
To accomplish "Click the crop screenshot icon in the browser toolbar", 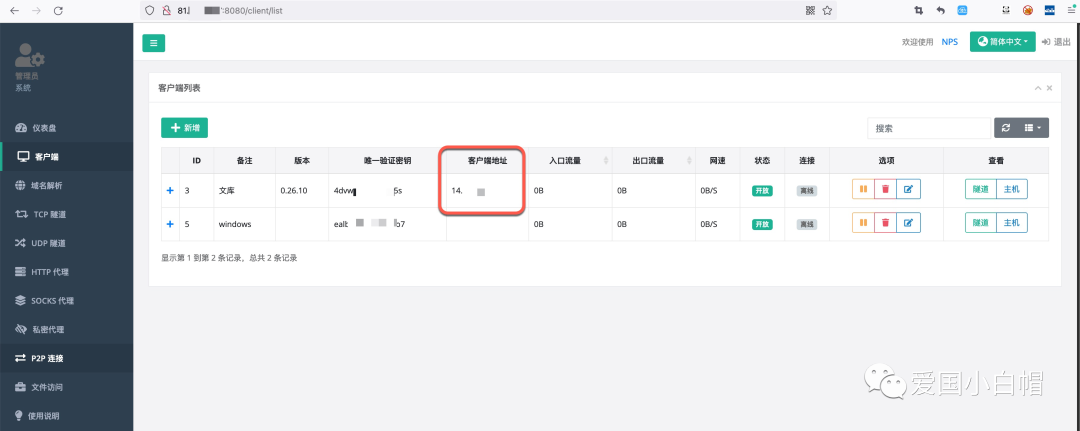I will pyautogui.click(x=918, y=10).
